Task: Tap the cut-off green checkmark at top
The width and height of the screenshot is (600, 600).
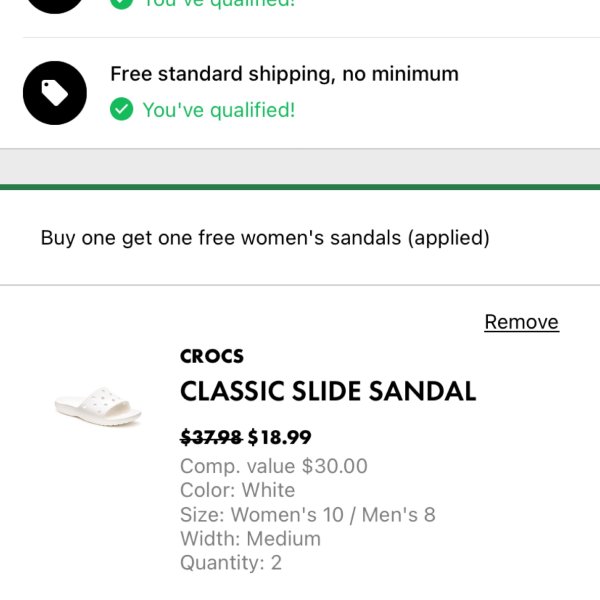Action: (x=121, y=4)
